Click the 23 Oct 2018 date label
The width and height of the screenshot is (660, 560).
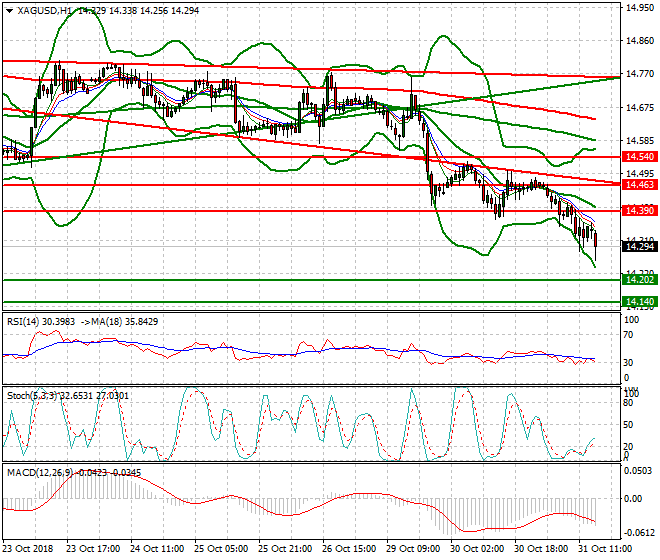pyautogui.click(x=27, y=549)
